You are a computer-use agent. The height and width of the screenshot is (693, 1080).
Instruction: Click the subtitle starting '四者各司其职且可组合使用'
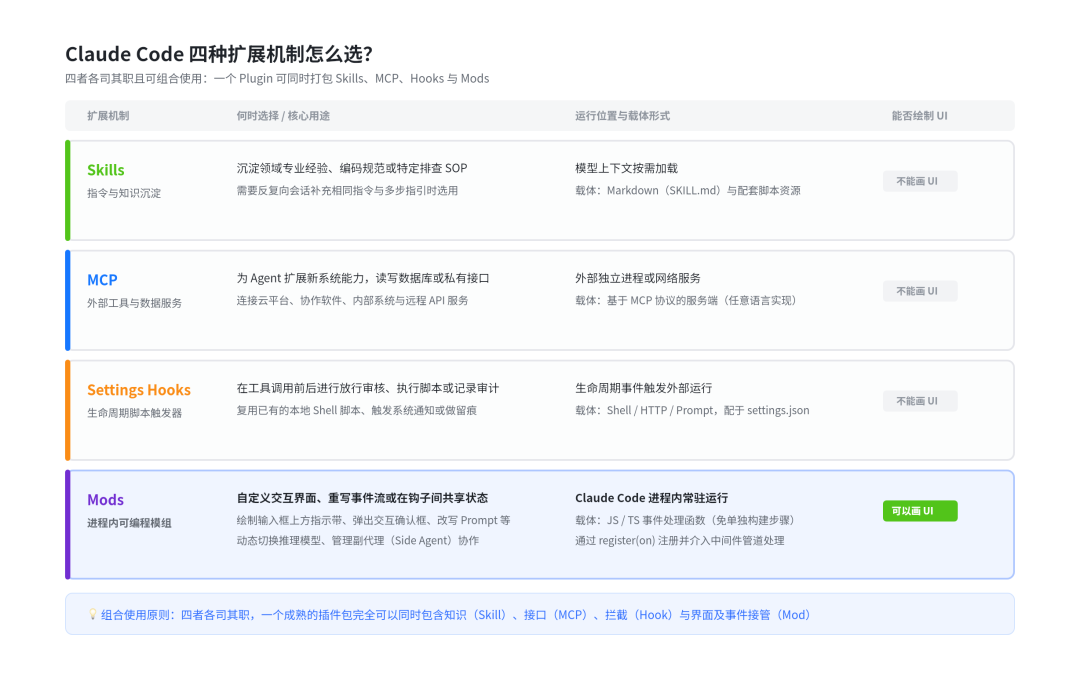[x=277, y=79]
